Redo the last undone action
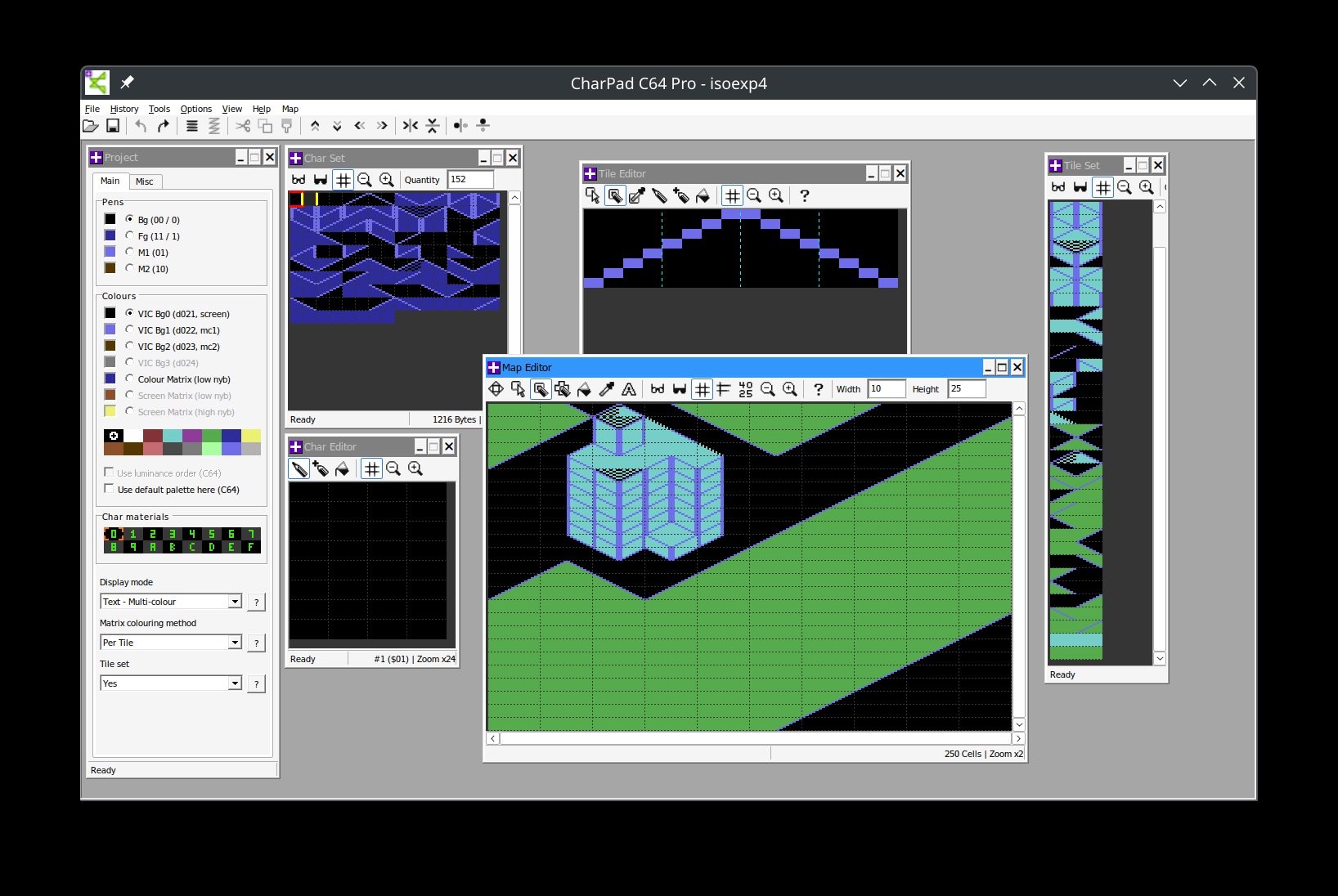 (163, 126)
